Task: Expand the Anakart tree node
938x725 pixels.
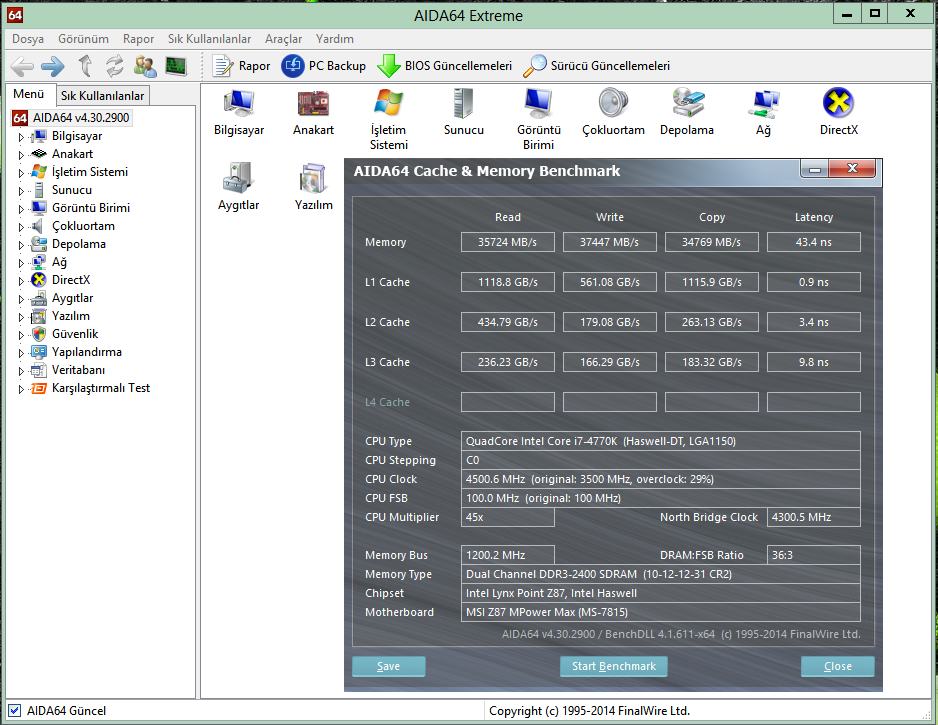Action: pos(21,155)
